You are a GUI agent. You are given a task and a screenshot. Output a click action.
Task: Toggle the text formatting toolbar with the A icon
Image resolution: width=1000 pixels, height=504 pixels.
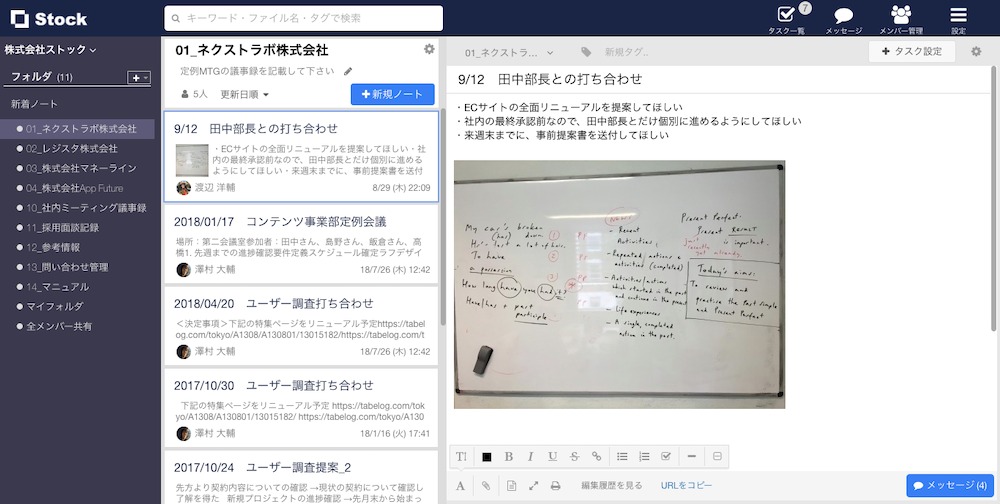click(460, 485)
